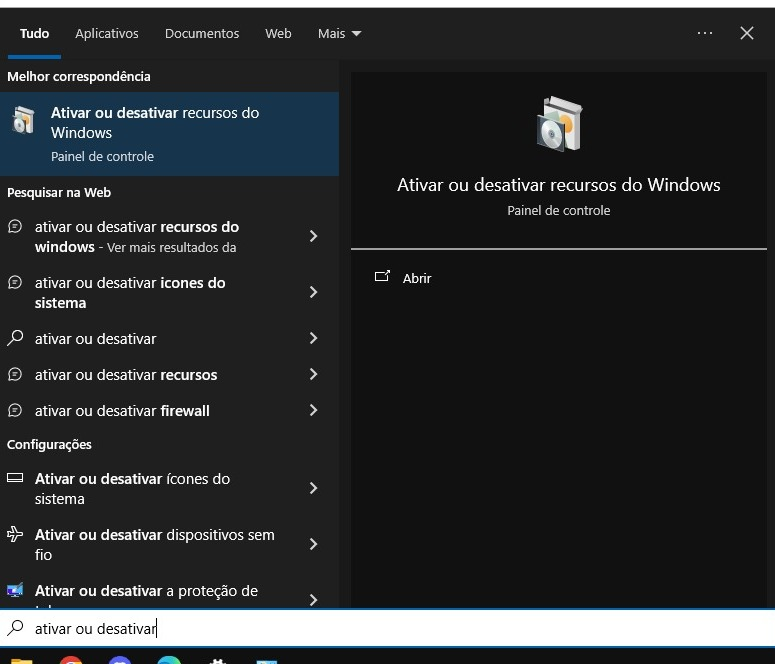Click airplane icon beside 'dispositivos sem fio'
The image size is (775, 664).
click(15, 534)
